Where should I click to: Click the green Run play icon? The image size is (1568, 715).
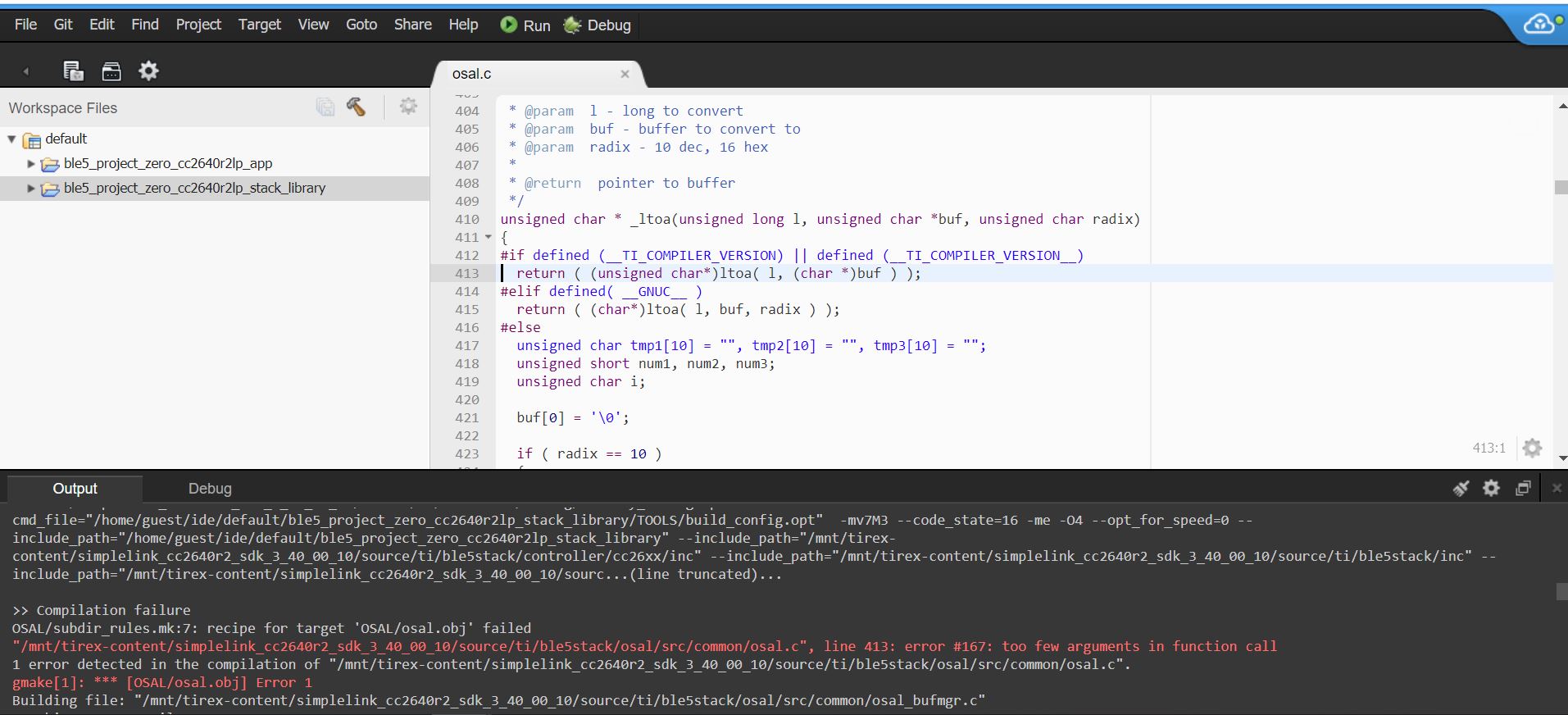(x=508, y=25)
